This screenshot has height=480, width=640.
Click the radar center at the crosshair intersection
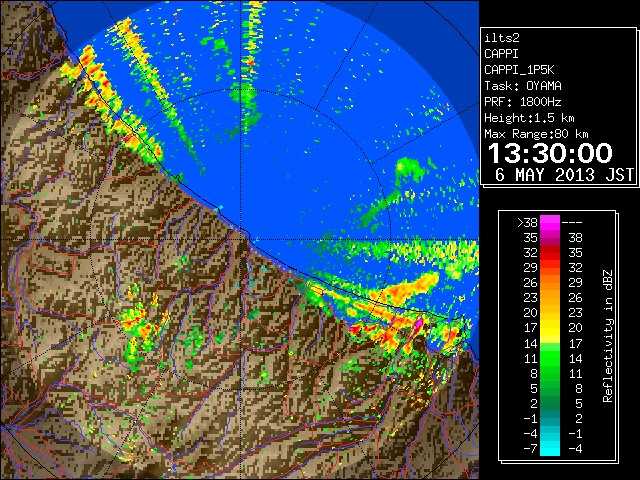coord(241,240)
